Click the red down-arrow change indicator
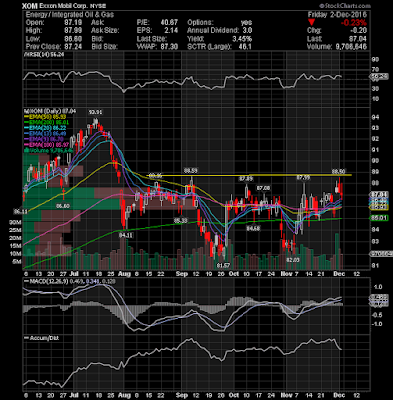This screenshot has height=400, width=393. pyautogui.click(x=311, y=23)
